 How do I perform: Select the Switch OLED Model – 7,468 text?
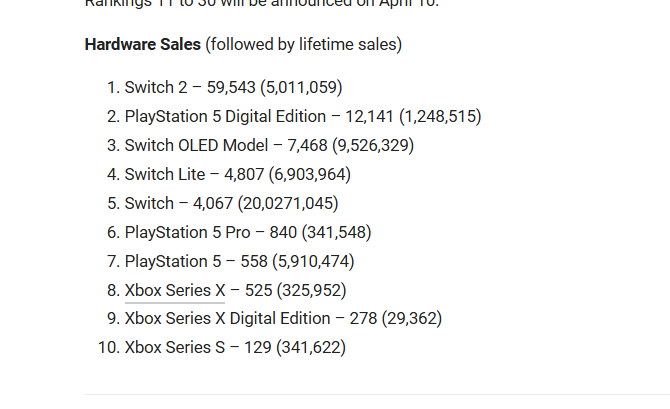tap(226, 146)
